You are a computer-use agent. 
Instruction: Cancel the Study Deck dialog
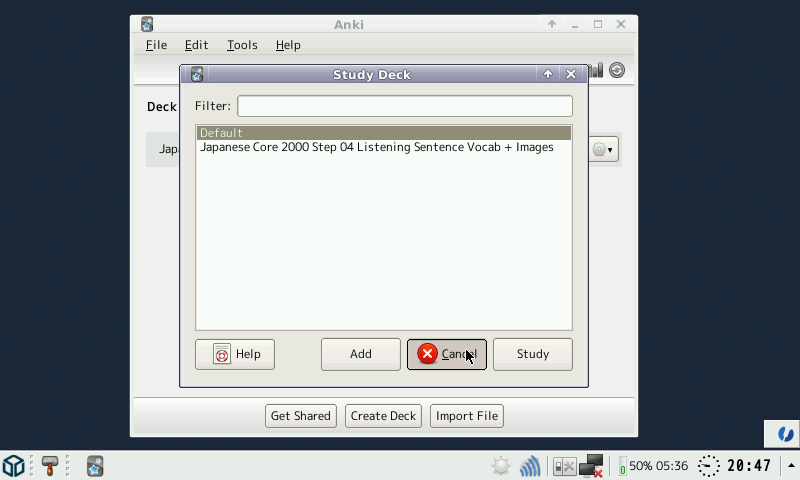click(447, 354)
